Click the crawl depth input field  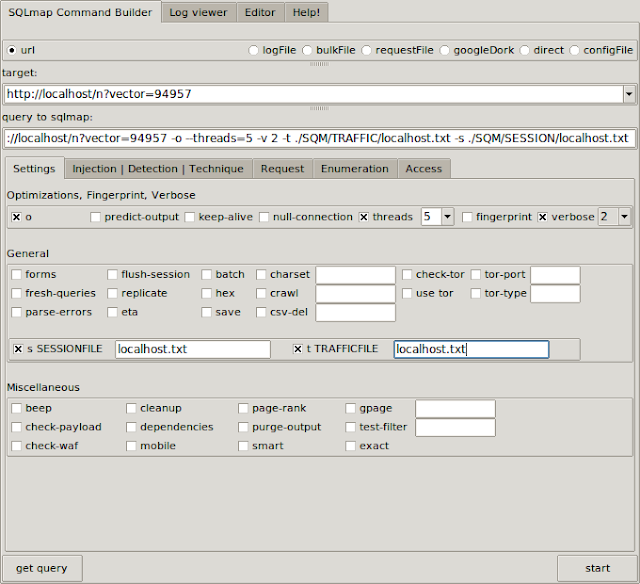(356, 294)
